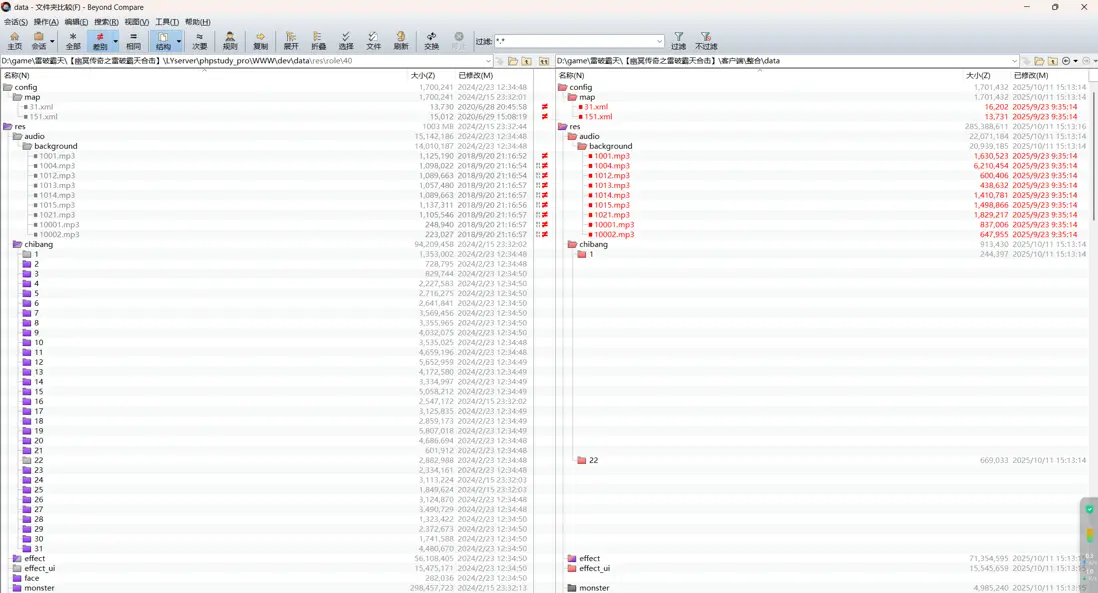Screen dimensions: 1098x593
Task: Click the difference marker beside 31.xml
Action: (x=545, y=107)
